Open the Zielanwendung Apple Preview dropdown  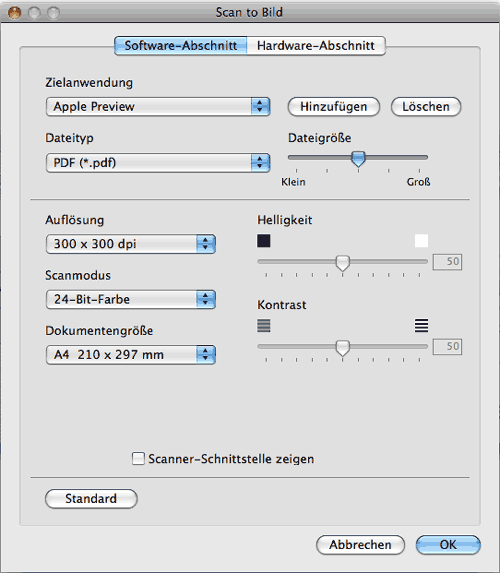[x=158, y=107]
